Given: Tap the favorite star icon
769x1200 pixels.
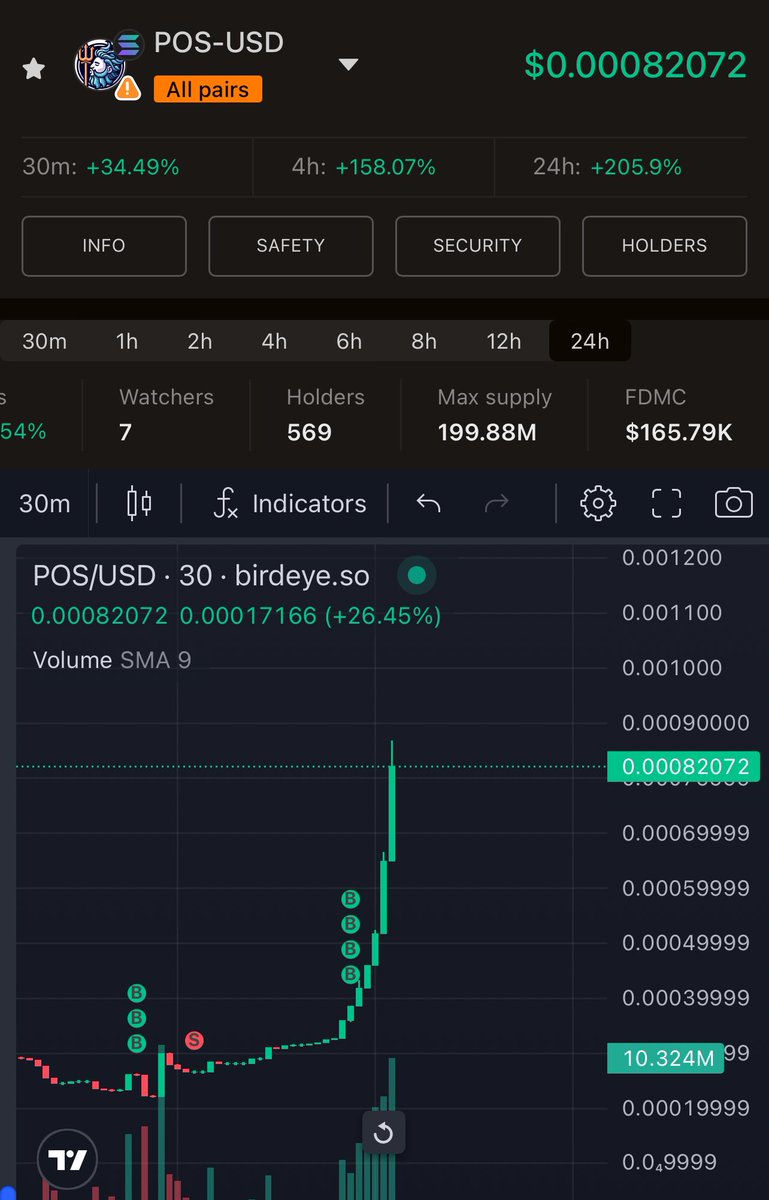Looking at the screenshot, I should click(34, 69).
